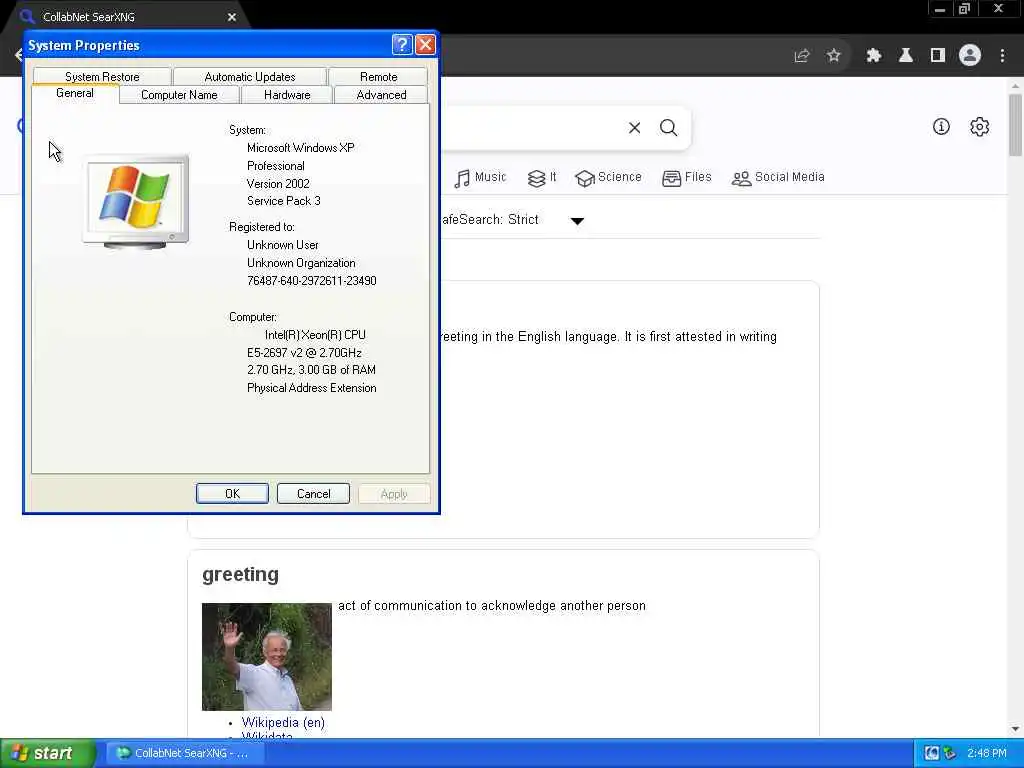Image resolution: width=1024 pixels, height=768 pixels.
Task: Choose the Files search category
Action: 686,177
